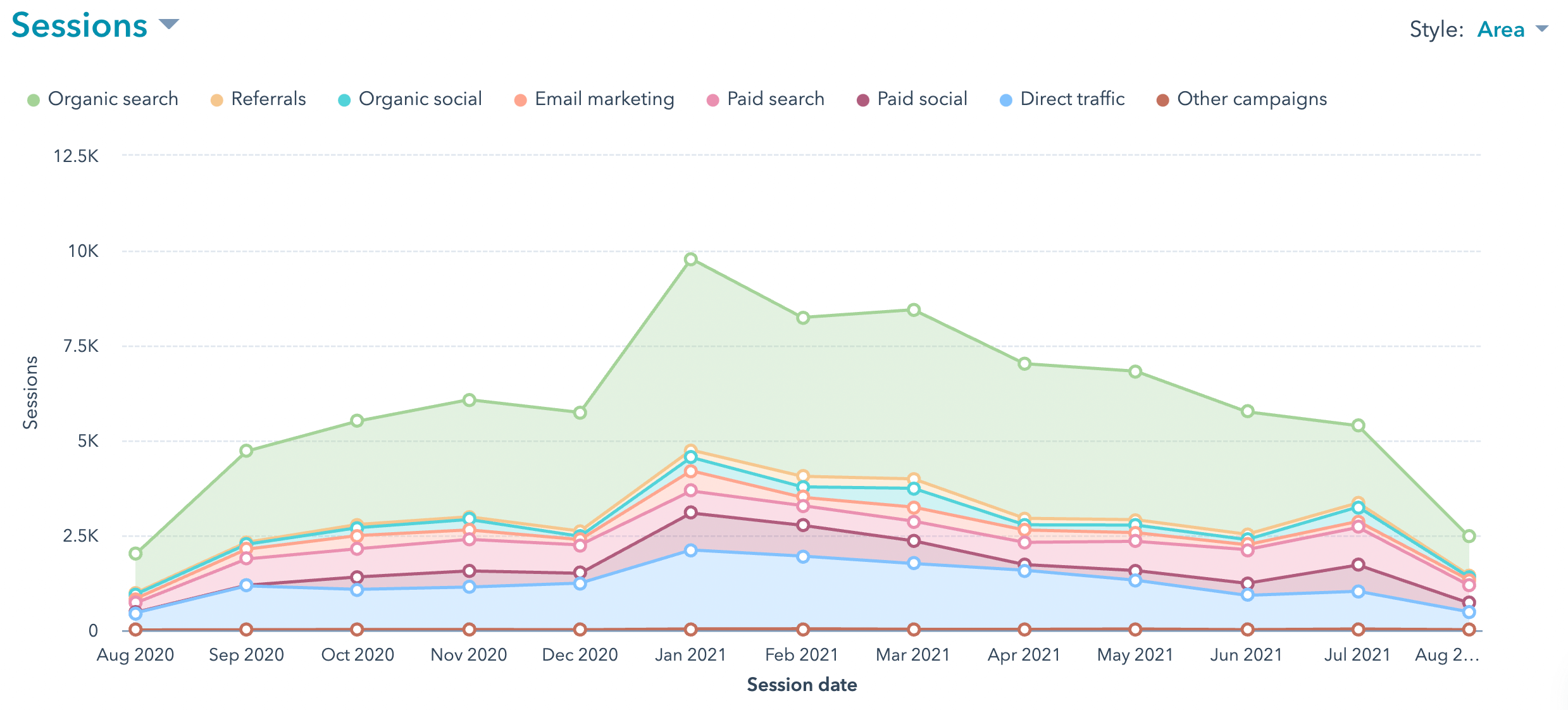Viewport: 1568px width, 710px height.
Task: Click the Aug 2020 axis label
Action: click(x=135, y=655)
